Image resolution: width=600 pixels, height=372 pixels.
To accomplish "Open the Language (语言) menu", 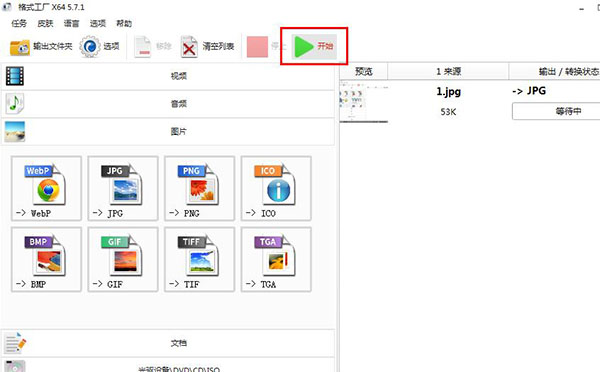I will [72, 24].
